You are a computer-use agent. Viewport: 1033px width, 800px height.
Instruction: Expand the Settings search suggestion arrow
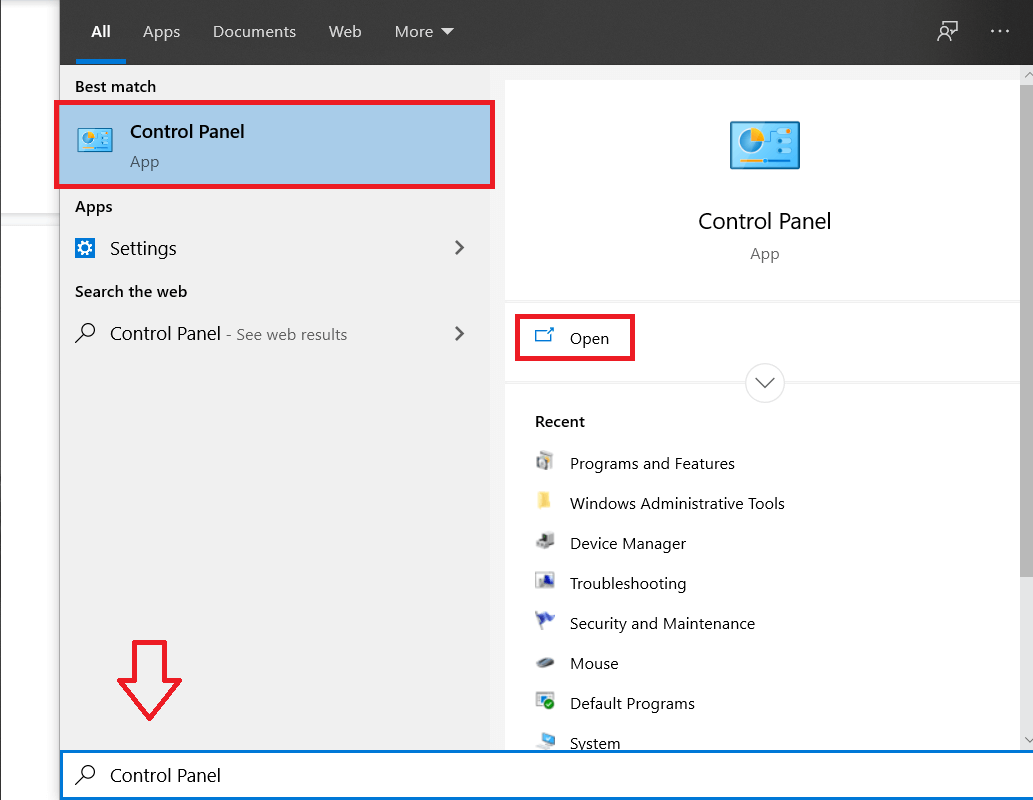coord(459,247)
